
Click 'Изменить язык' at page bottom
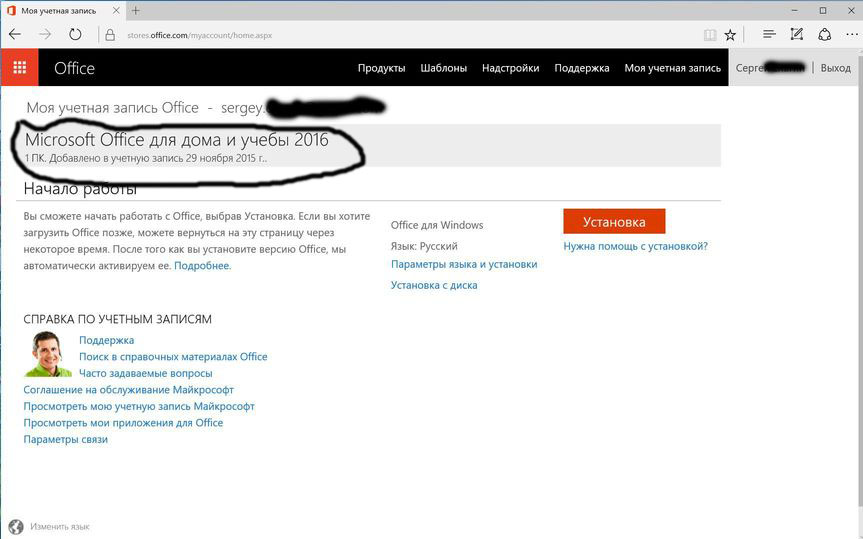[x=59, y=526]
